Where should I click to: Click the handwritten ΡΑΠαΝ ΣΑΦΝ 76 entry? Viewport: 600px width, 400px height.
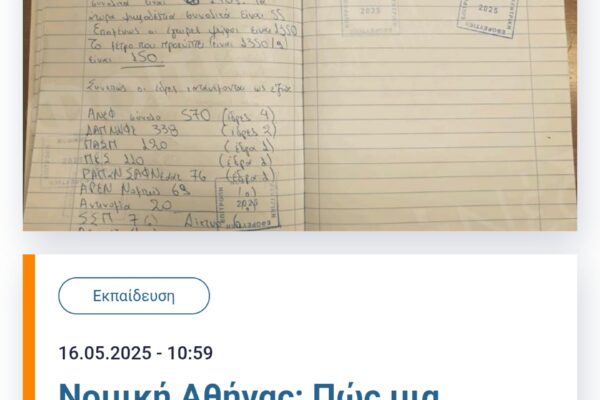[x=144, y=175]
